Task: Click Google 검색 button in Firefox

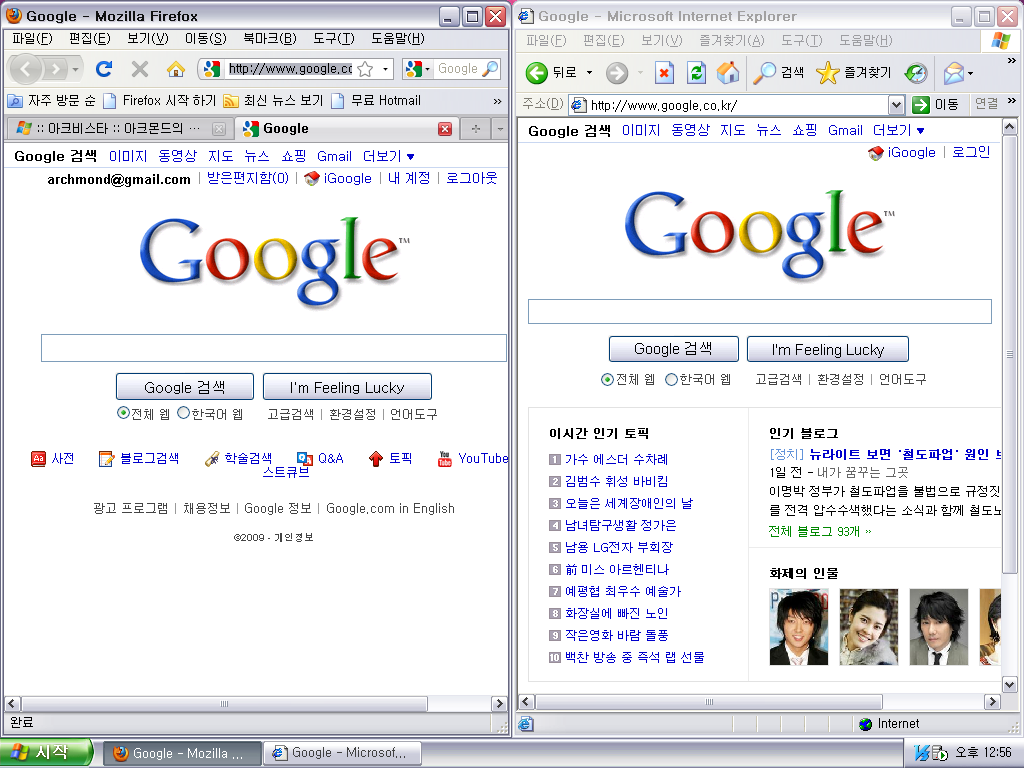Action: [185, 387]
